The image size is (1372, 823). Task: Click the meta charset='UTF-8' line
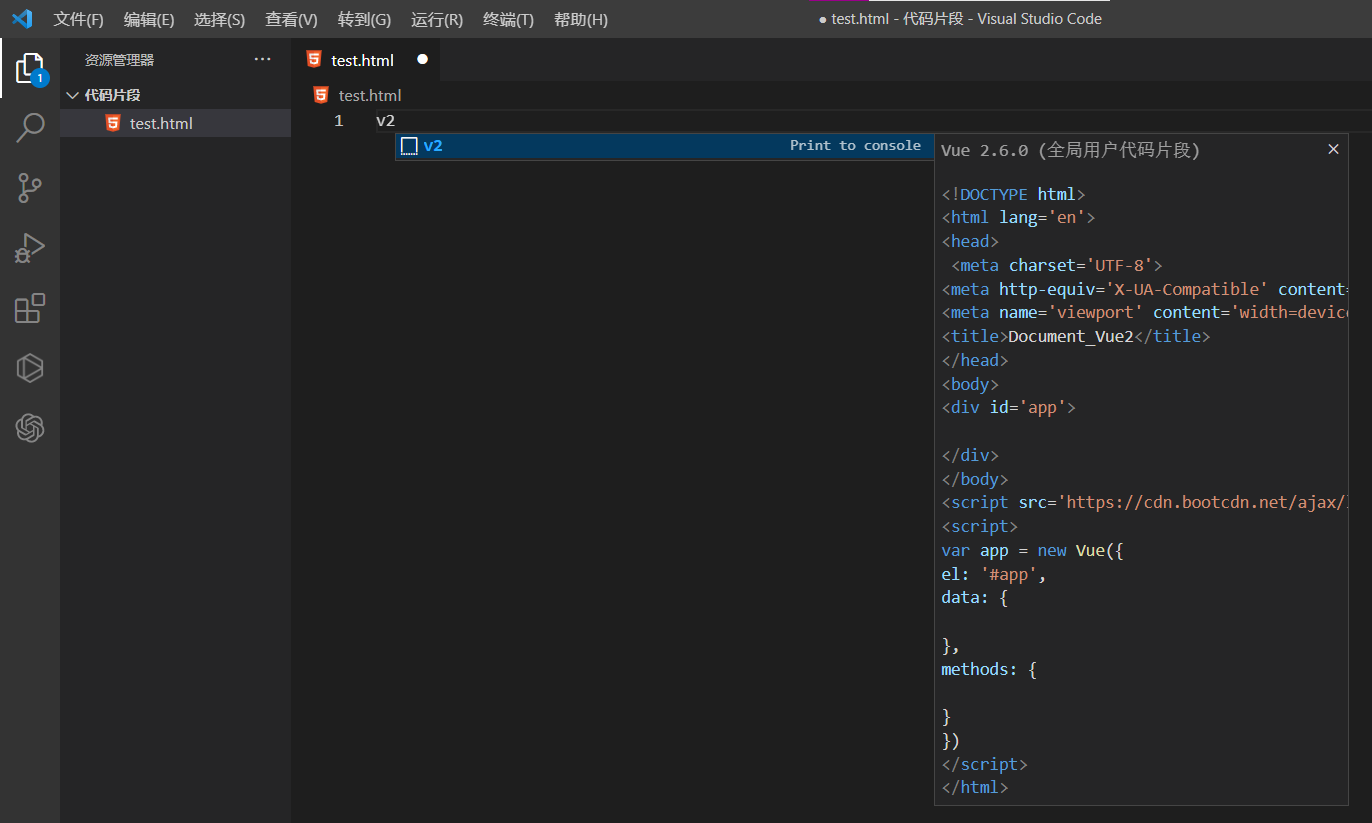coord(1057,265)
